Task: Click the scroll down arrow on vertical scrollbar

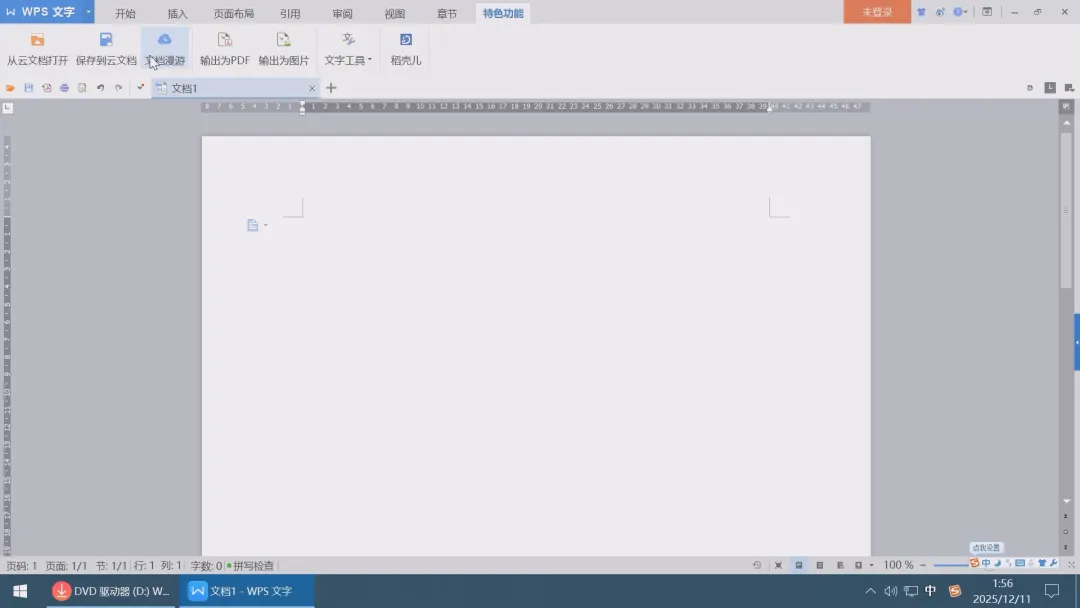Action: (x=1066, y=501)
